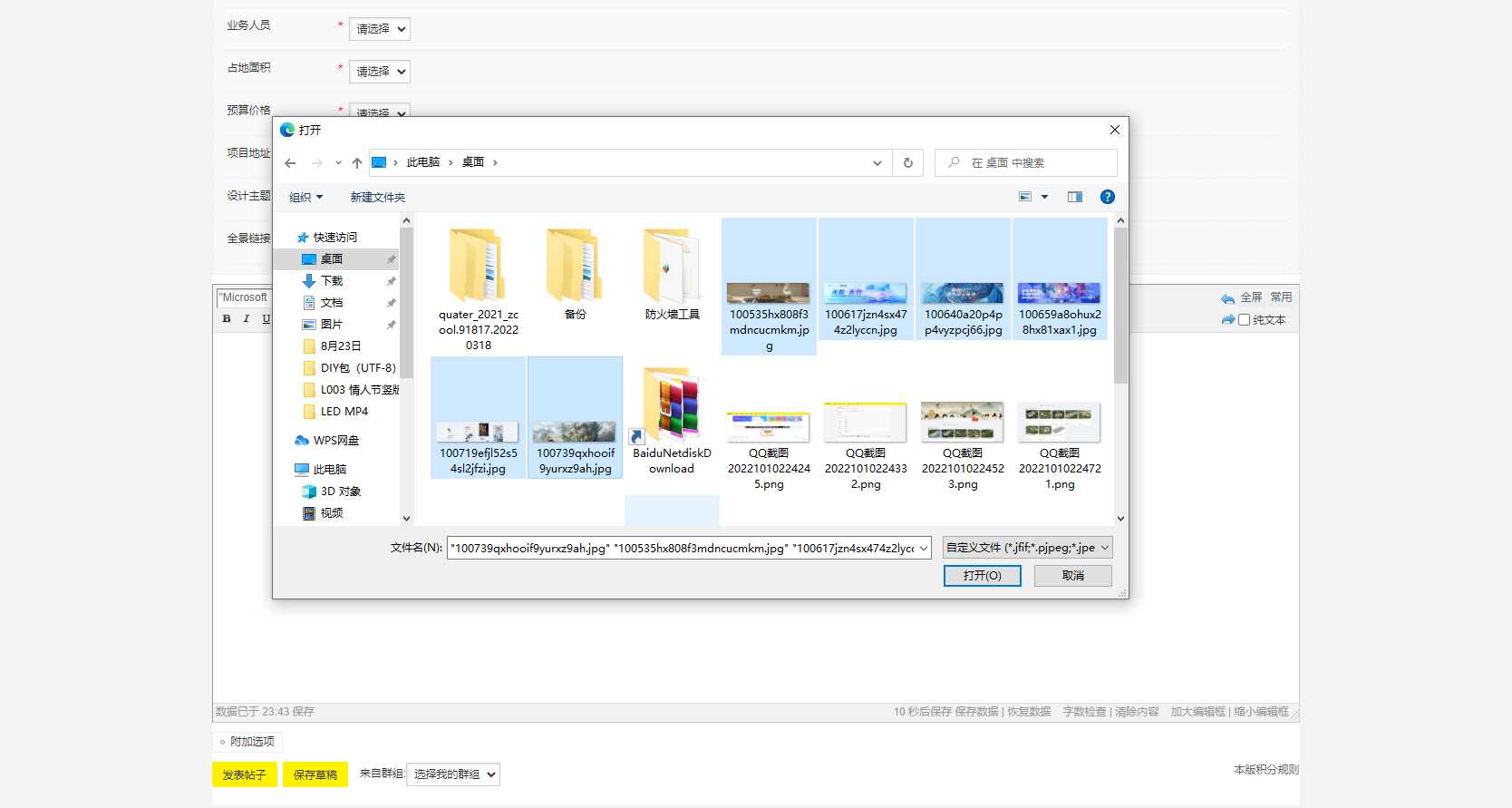Viewport: 1512px width, 808px height.
Task: Click the Back arrow in file dialog
Action: (290, 163)
